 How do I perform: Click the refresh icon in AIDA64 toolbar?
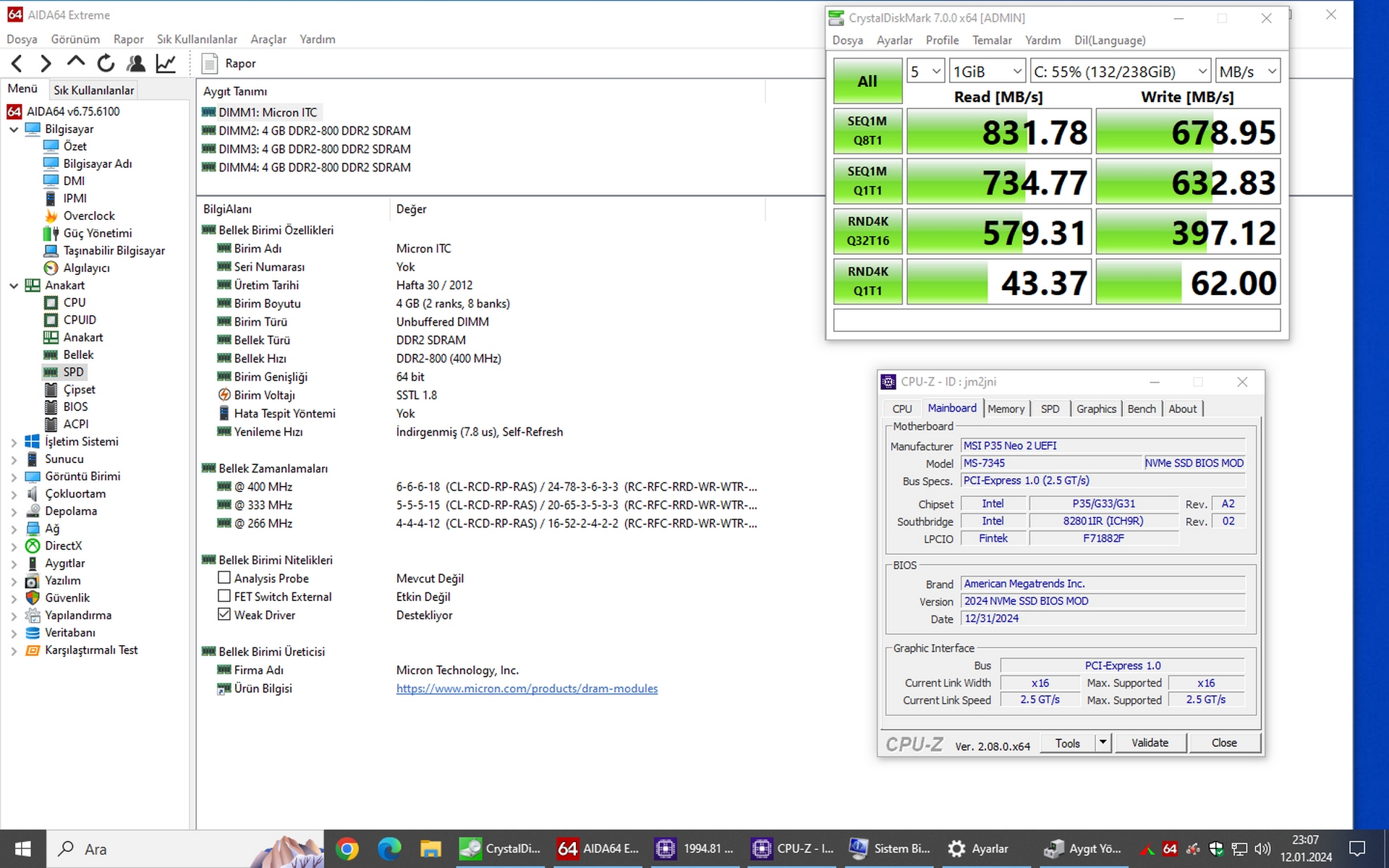[106, 64]
